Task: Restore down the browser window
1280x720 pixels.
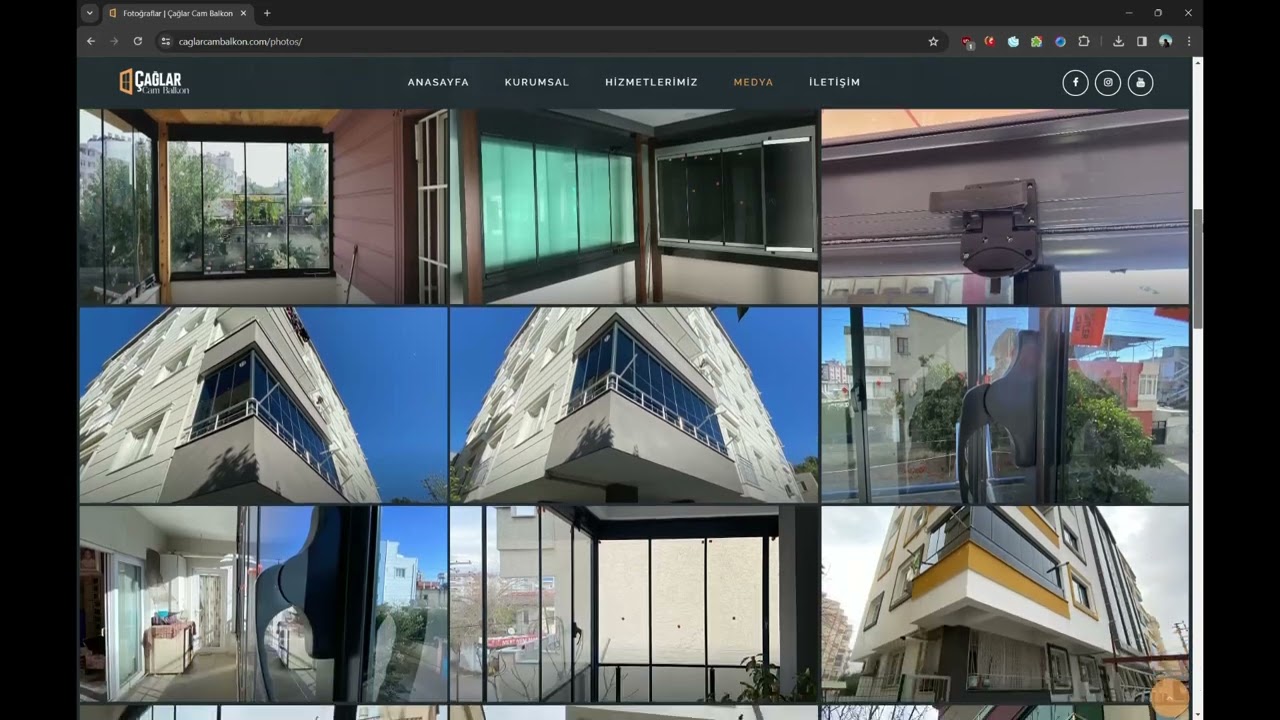Action: click(x=1158, y=13)
